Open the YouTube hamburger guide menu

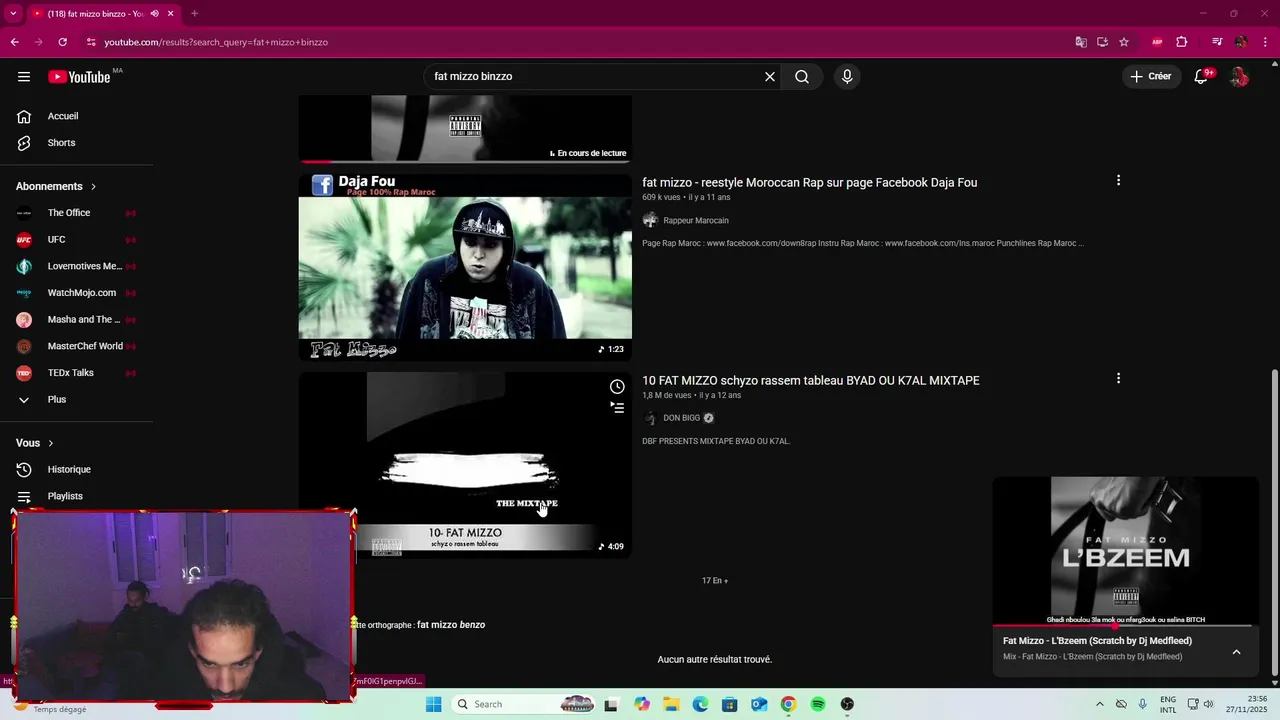coord(24,77)
